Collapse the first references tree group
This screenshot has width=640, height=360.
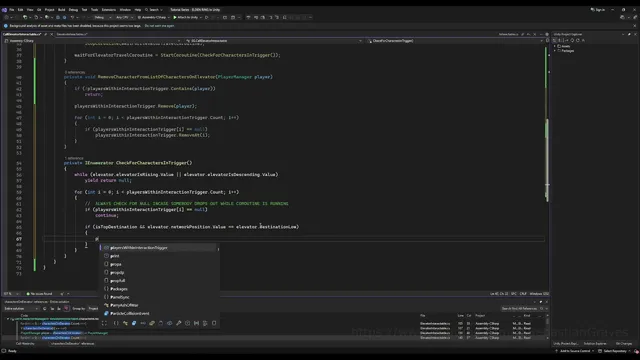pos(7,319)
